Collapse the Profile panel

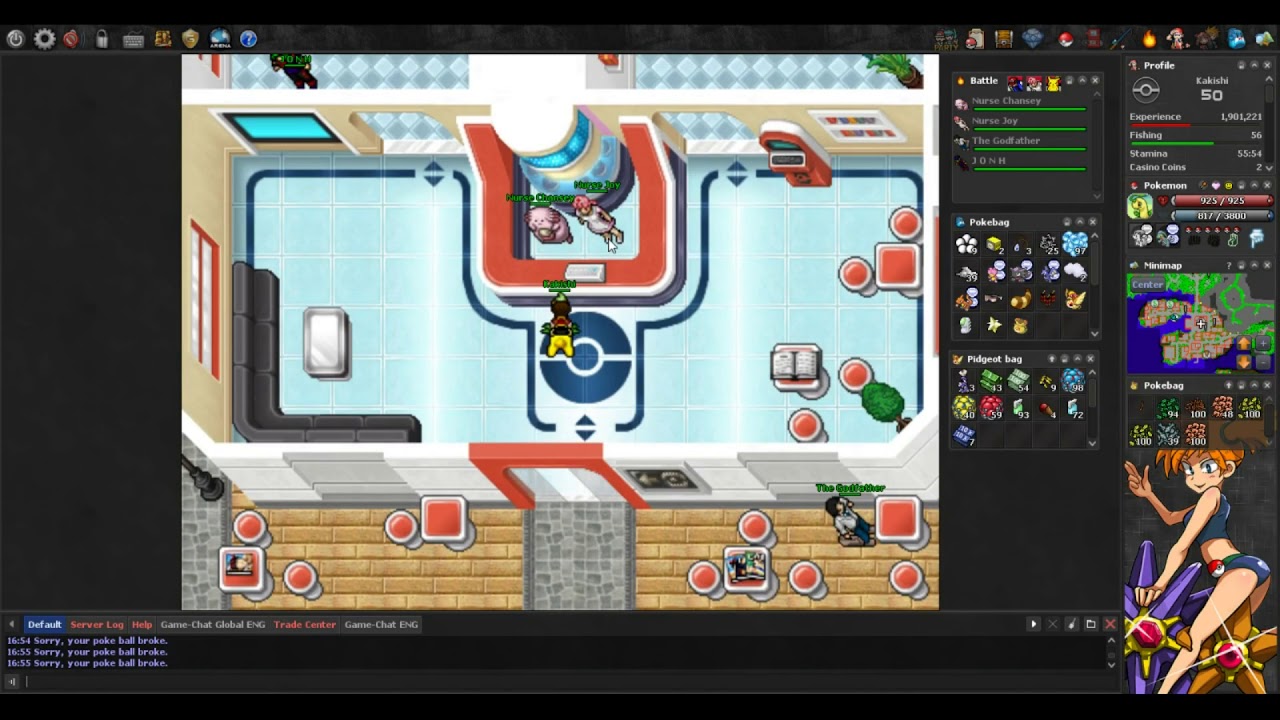(1254, 65)
